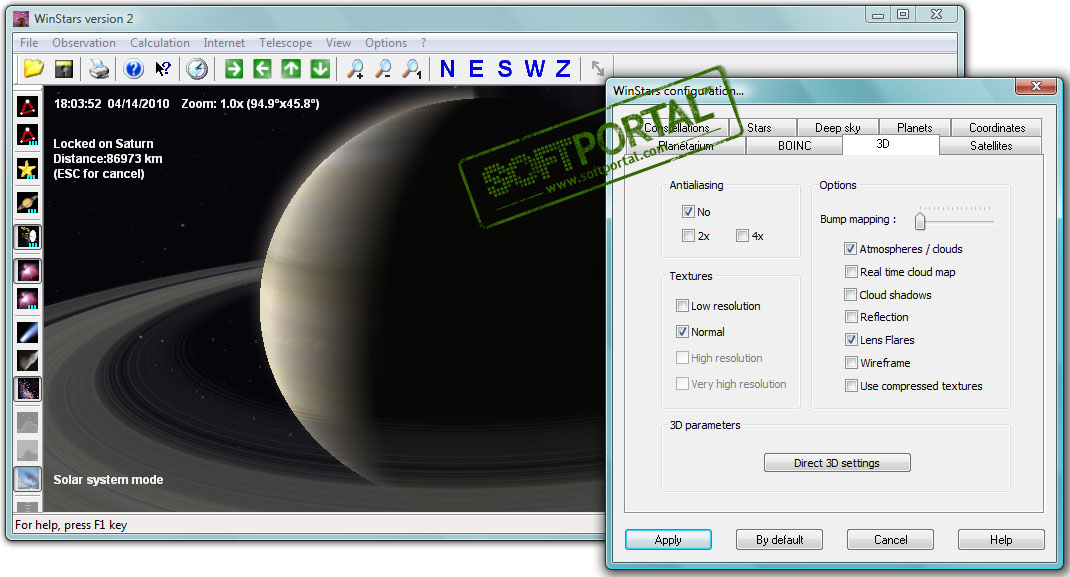This screenshot has width=1070, height=577.
Task: Open the File menu
Action: point(29,42)
